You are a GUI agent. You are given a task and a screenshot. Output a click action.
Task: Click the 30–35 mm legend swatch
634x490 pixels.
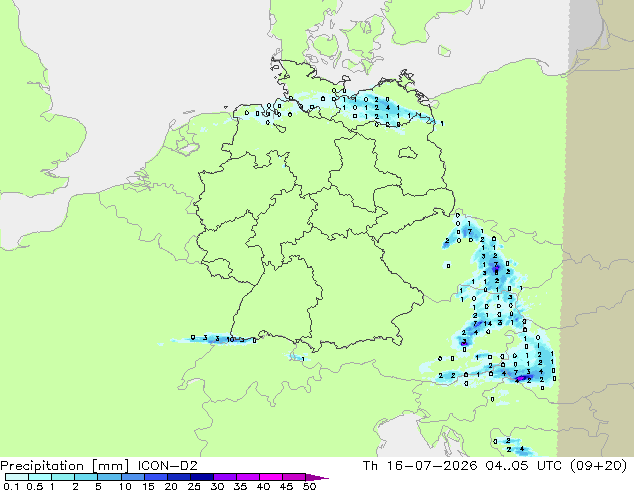click(x=224, y=477)
